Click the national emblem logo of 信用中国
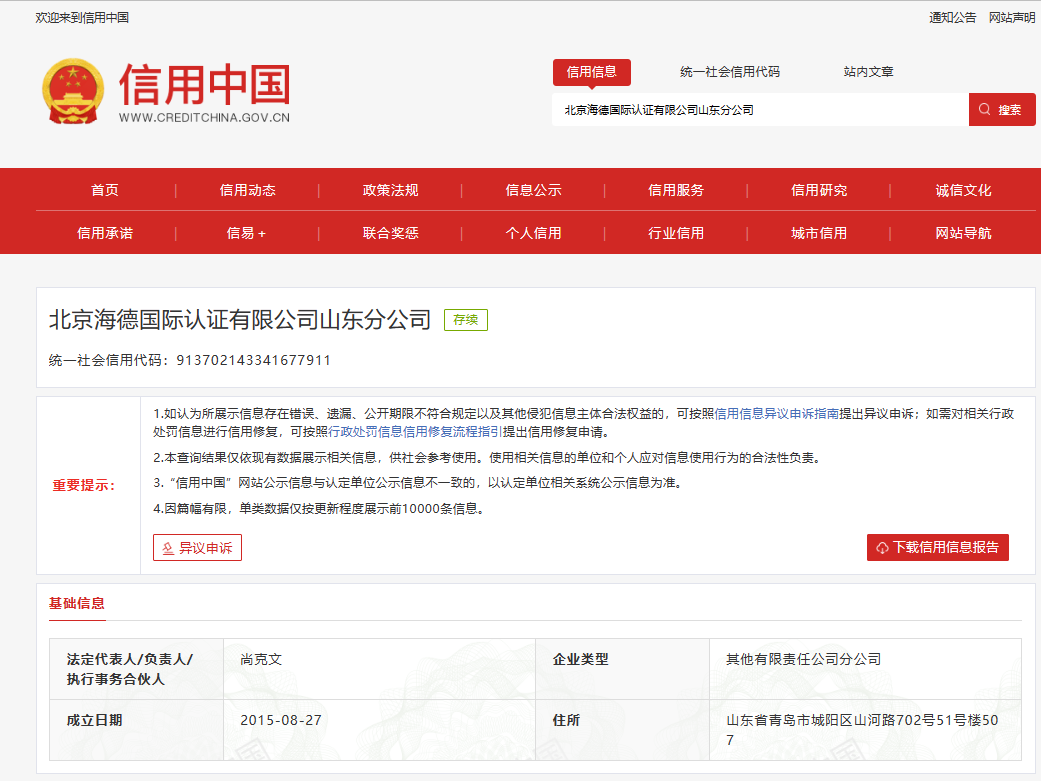The image size is (1041, 781). 69,89
